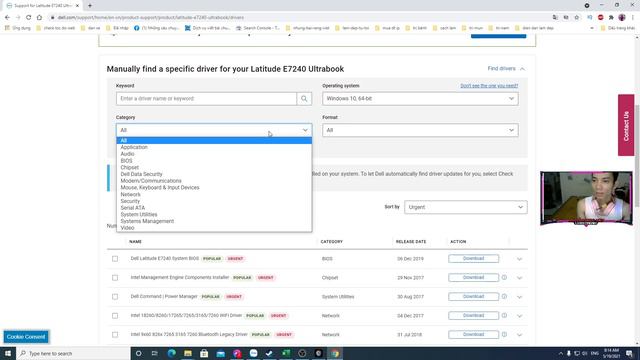
Task: Click the Windows taskbar search box
Action: click(x=73, y=353)
